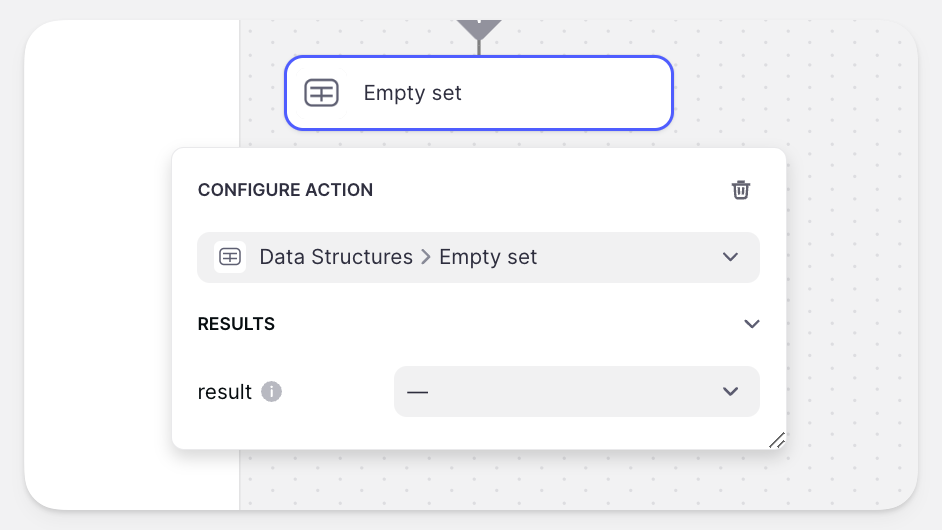
Task: Click the info icon beside result
Action: (271, 392)
